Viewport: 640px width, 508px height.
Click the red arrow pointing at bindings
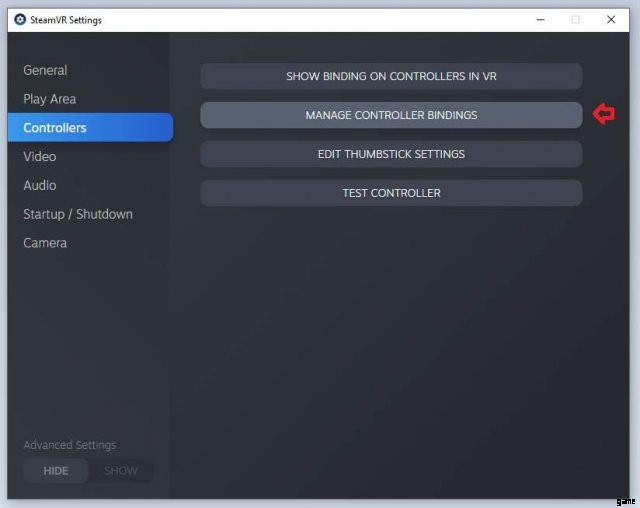(x=603, y=115)
